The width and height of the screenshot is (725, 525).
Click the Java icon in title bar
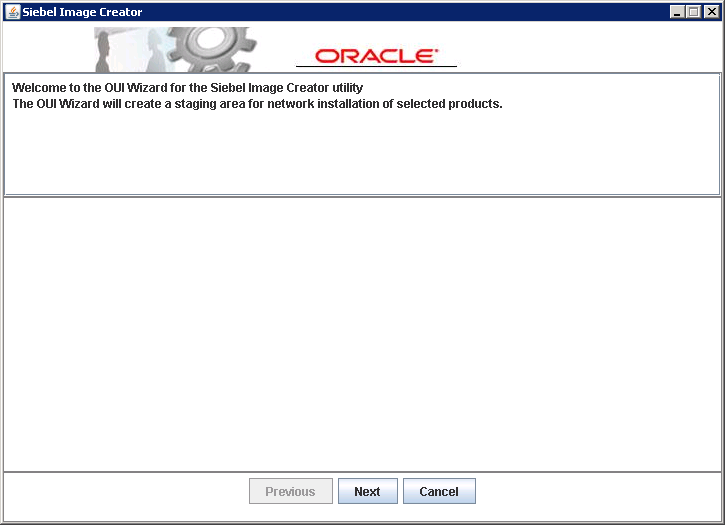click(x=13, y=12)
